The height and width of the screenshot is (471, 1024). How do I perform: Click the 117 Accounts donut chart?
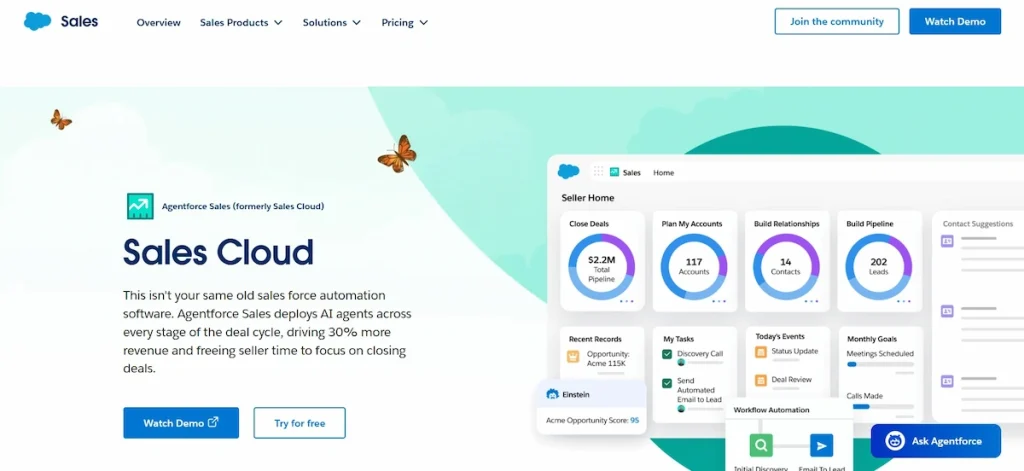pos(694,267)
